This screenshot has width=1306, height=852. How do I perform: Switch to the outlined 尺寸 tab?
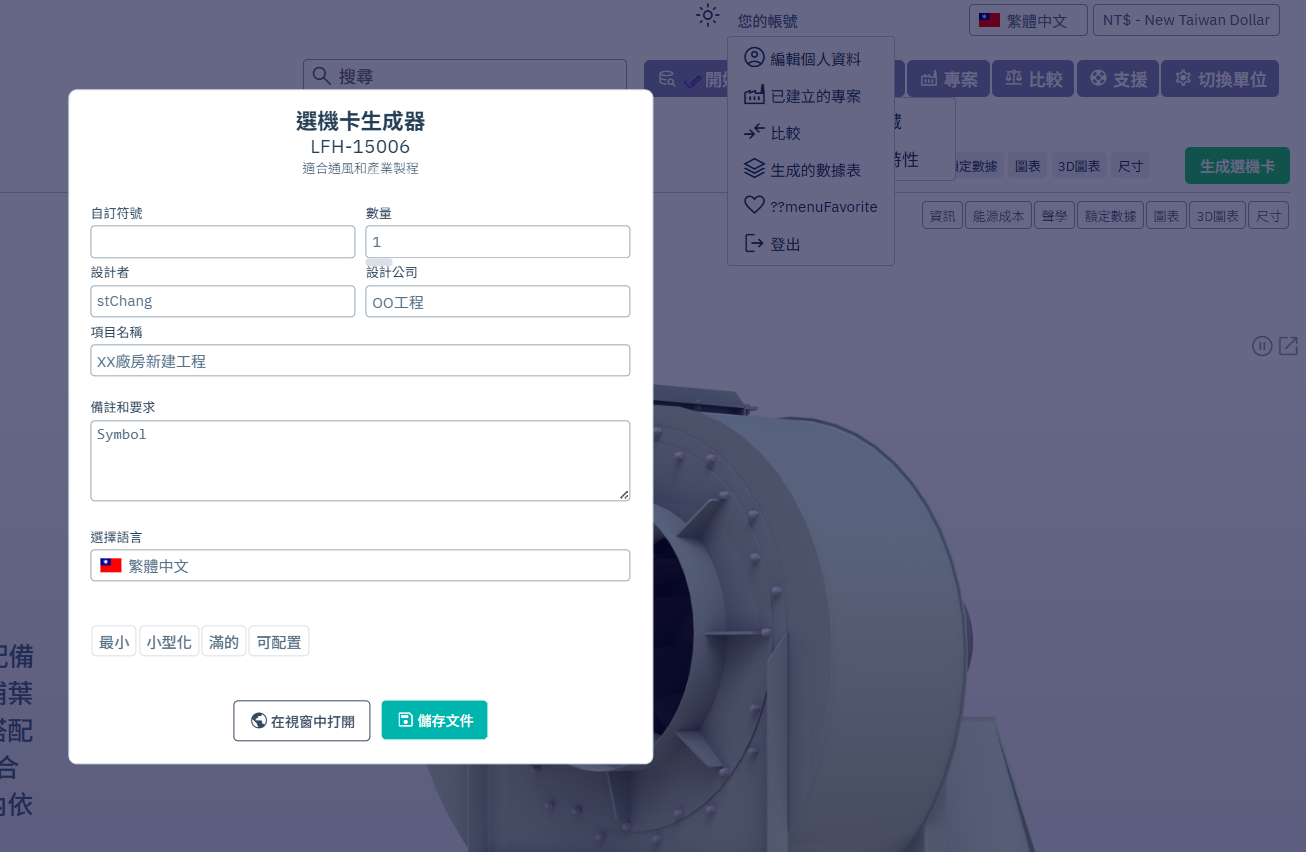click(1268, 215)
